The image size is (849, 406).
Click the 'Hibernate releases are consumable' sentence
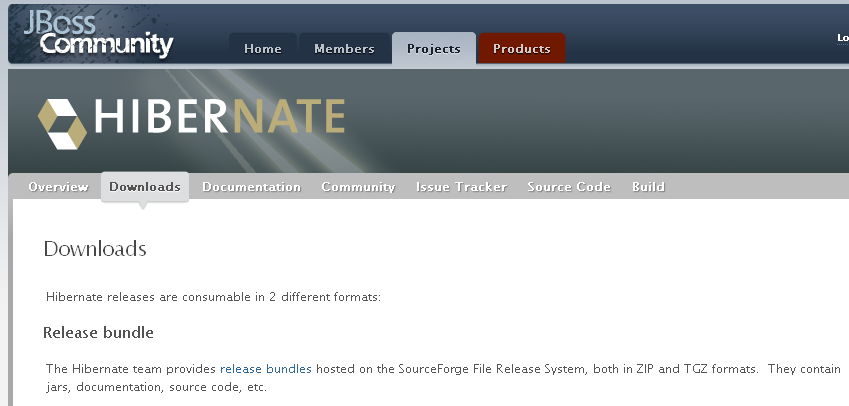(213, 297)
